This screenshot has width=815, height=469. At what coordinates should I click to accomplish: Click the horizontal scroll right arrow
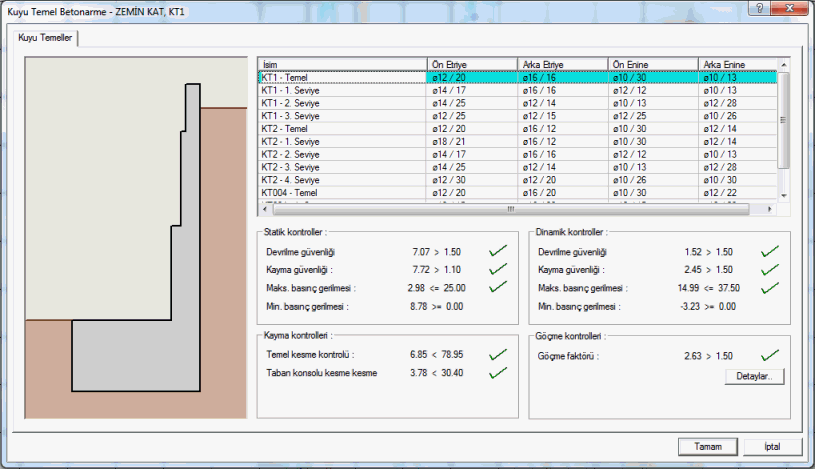(770, 209)
